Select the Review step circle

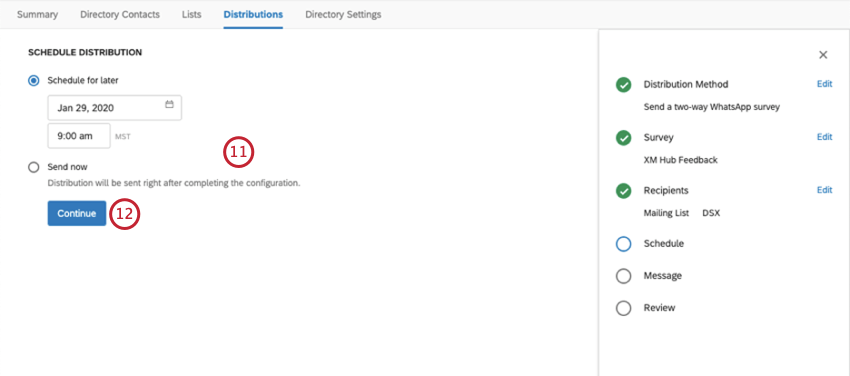point(623,308)
